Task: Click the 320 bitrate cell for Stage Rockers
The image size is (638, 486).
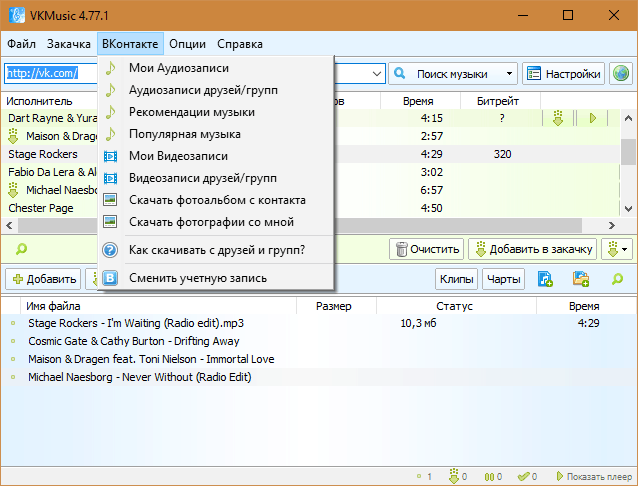Action: (x=502, y=154)
